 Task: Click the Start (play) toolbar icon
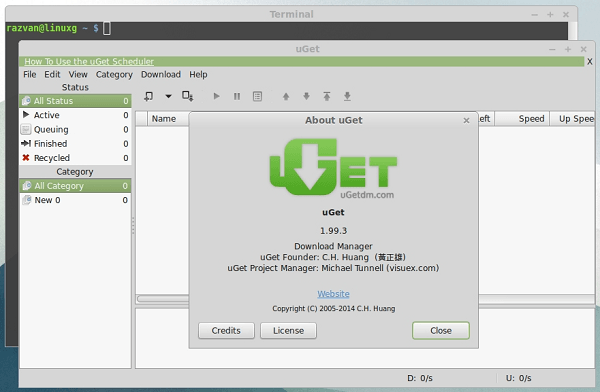coord(217,96)
